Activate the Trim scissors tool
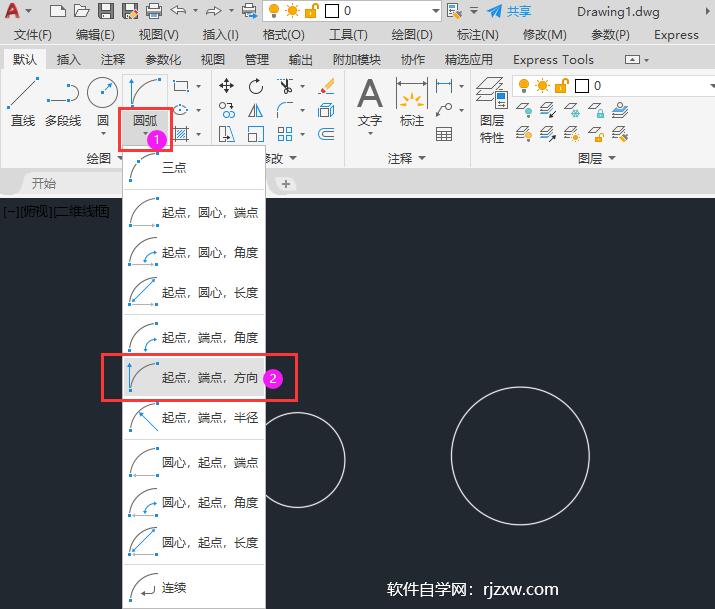 [286, 86]
